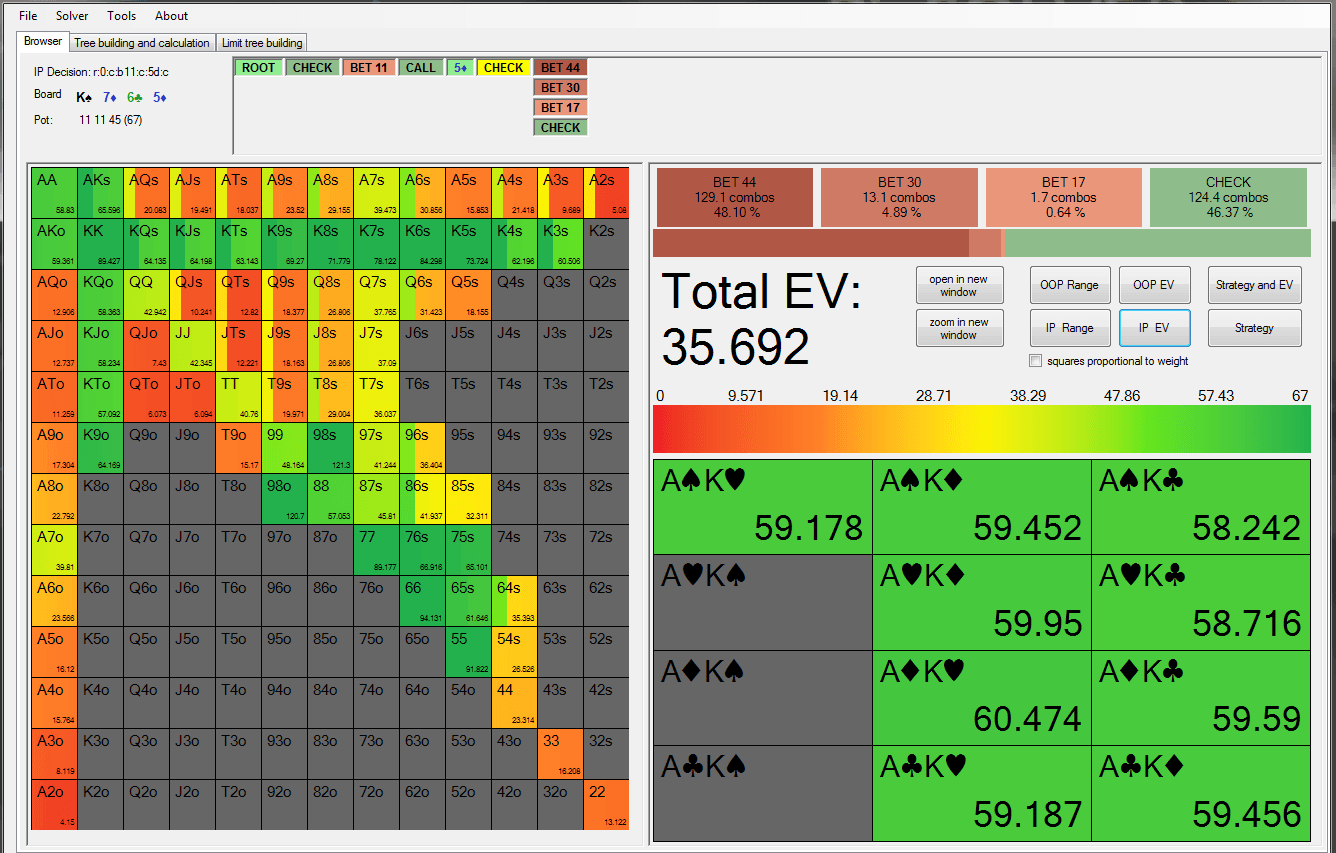Select the BET 44 node in tree path
The image size is (1336, 853).
coord(560,68)
